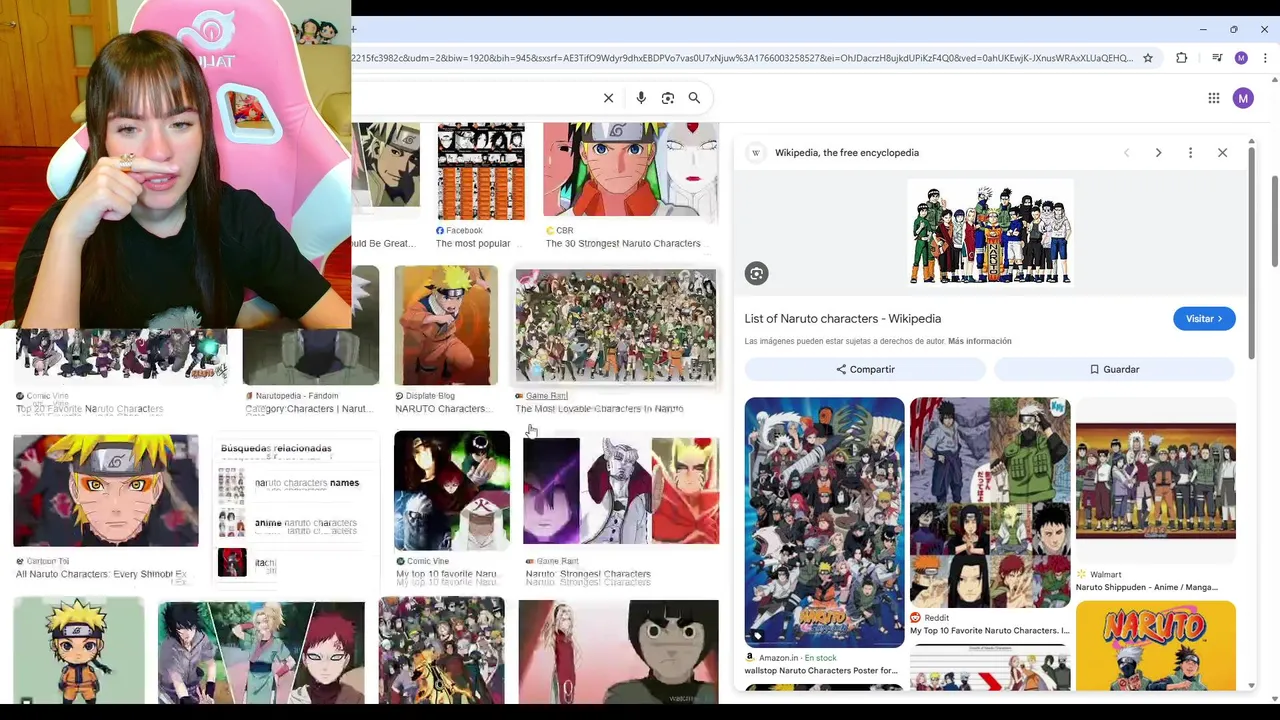Open chibi Naruto image in bottom row

[79, 650]
